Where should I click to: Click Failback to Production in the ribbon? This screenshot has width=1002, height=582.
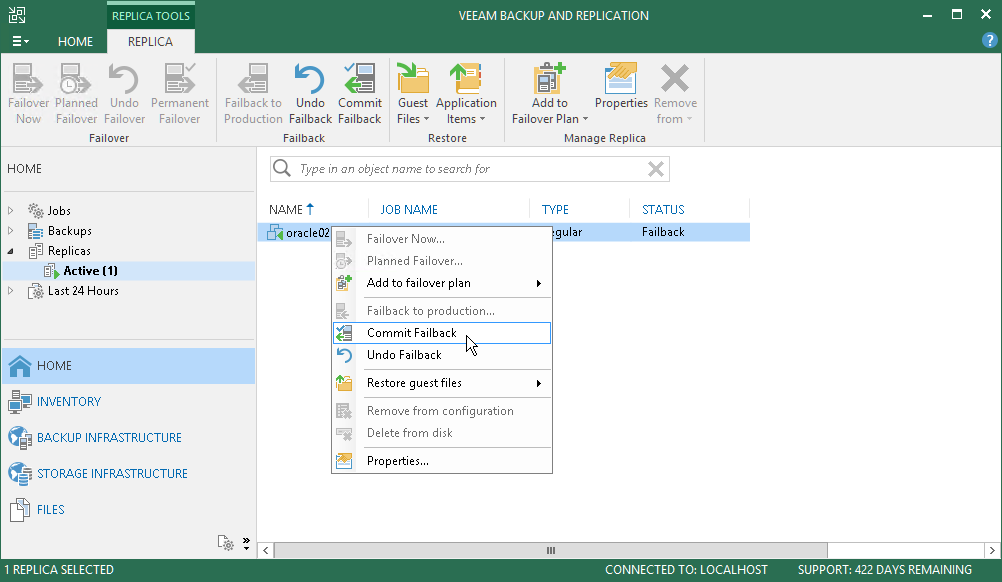click(253, 93)
